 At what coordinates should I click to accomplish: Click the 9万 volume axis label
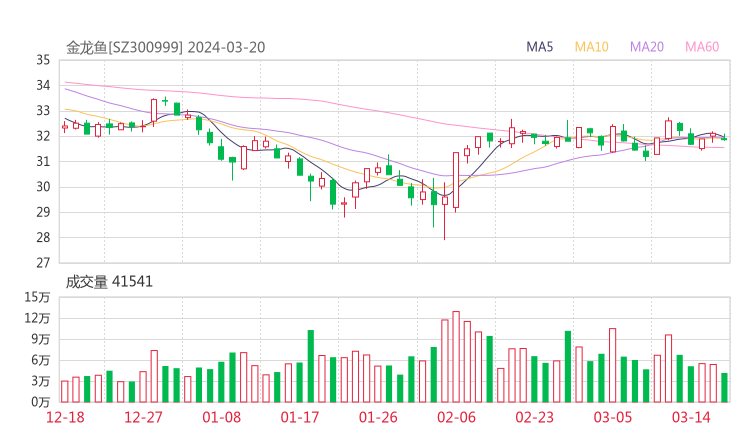[40, 339]
